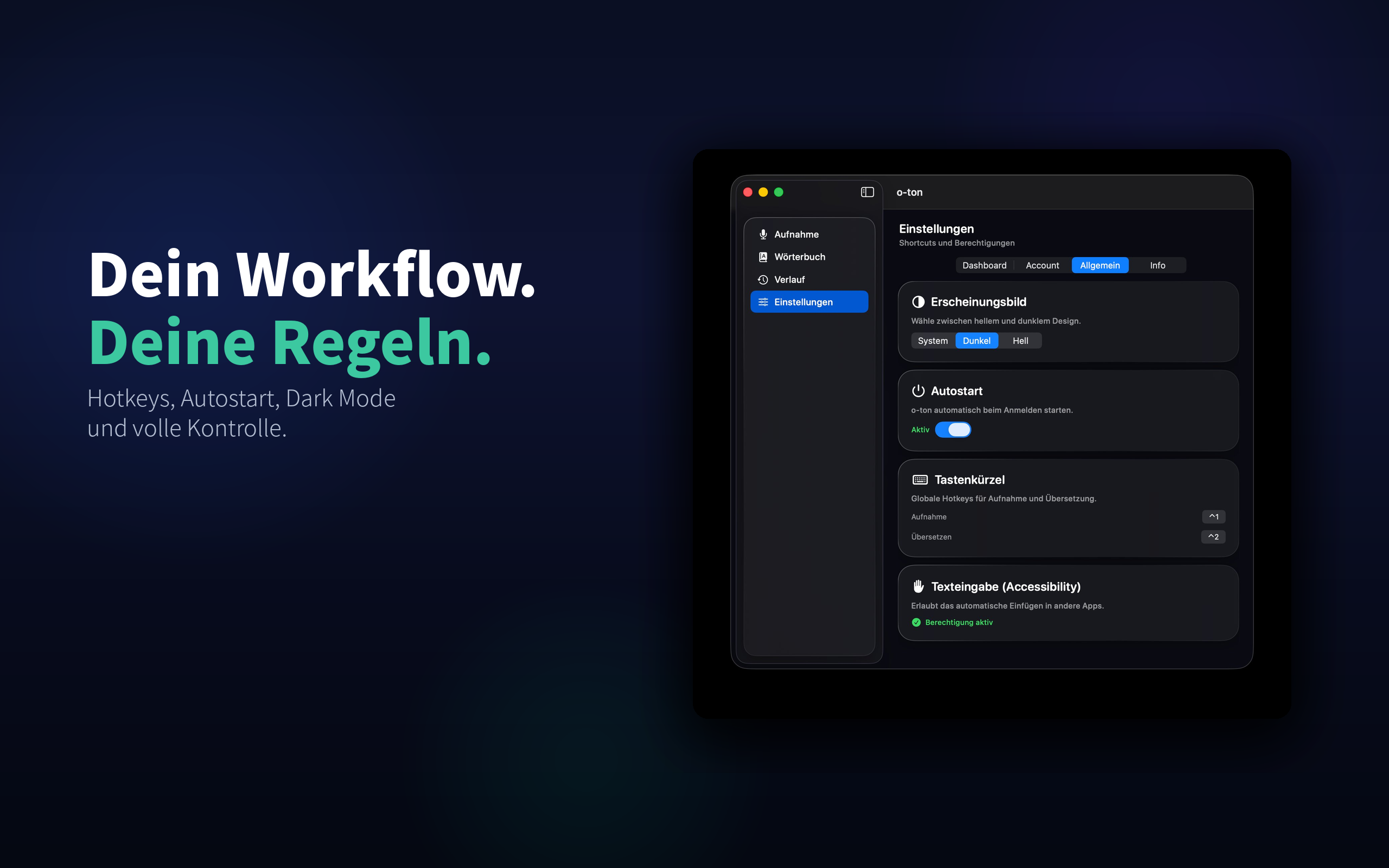Click the Erscheinungsbild contrast icon
This screenshot has width=1389, height=868.
919,302
